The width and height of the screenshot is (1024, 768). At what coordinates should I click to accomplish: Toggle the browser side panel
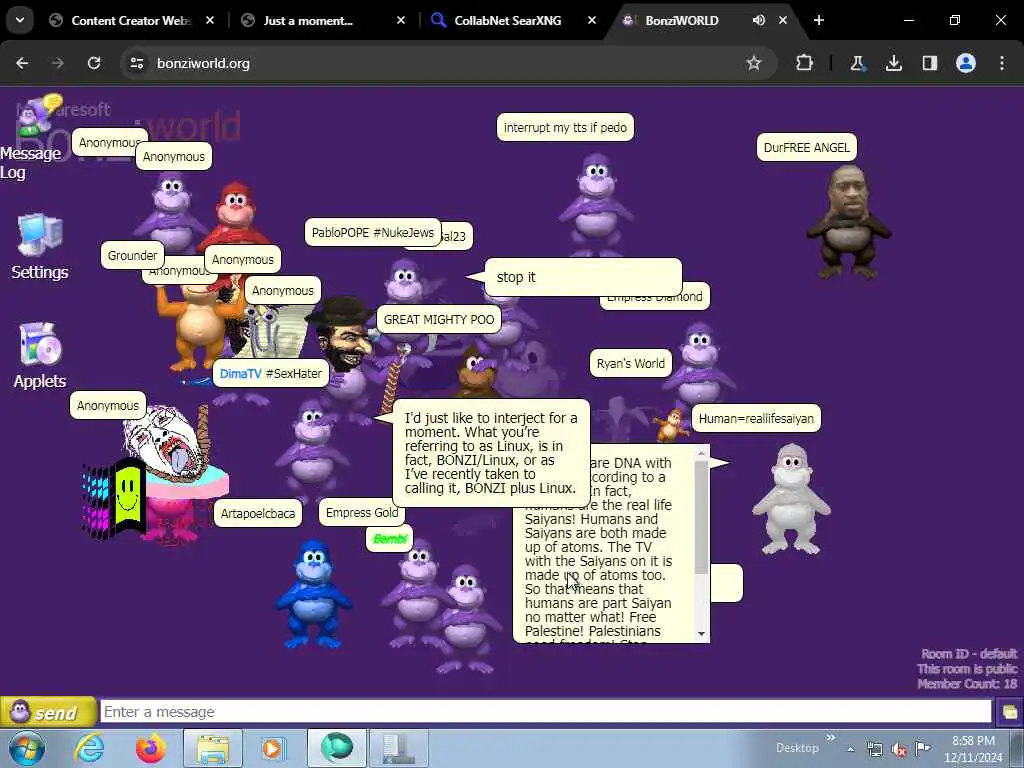[x=929, y=63]
